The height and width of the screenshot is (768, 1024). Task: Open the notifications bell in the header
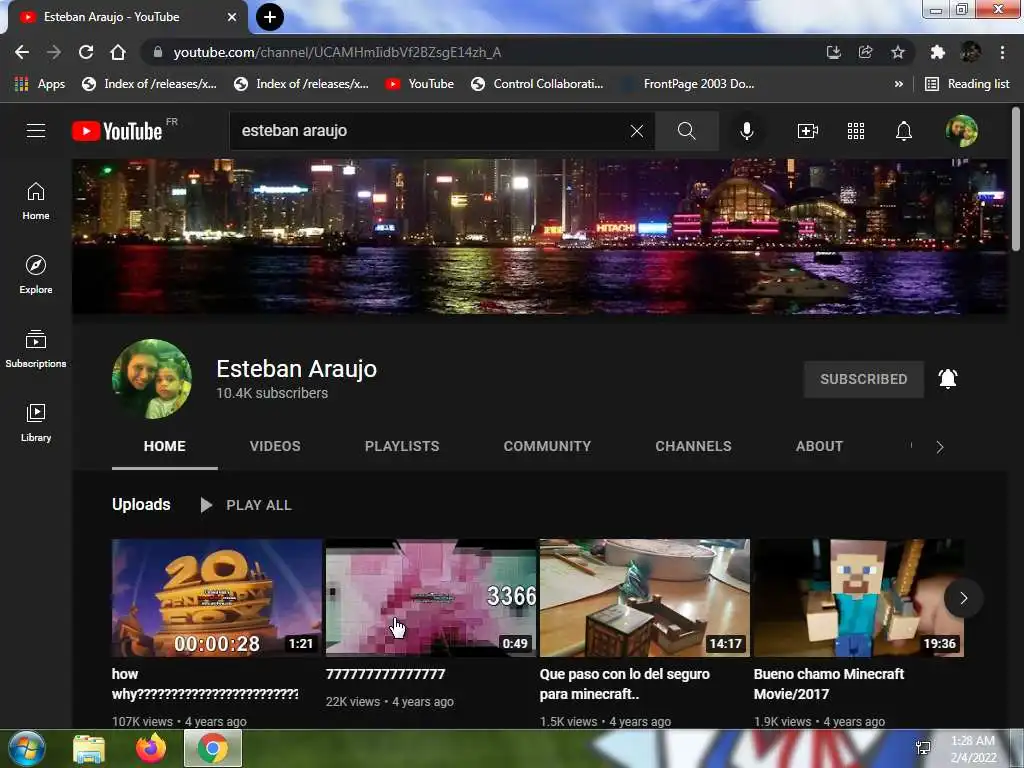pyautogui.click(x=904, y=131)
